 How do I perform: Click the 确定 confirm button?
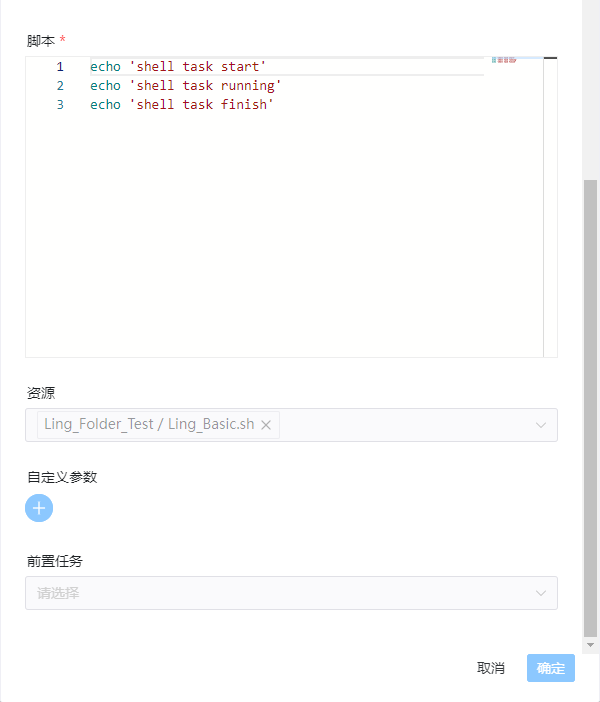551,668
